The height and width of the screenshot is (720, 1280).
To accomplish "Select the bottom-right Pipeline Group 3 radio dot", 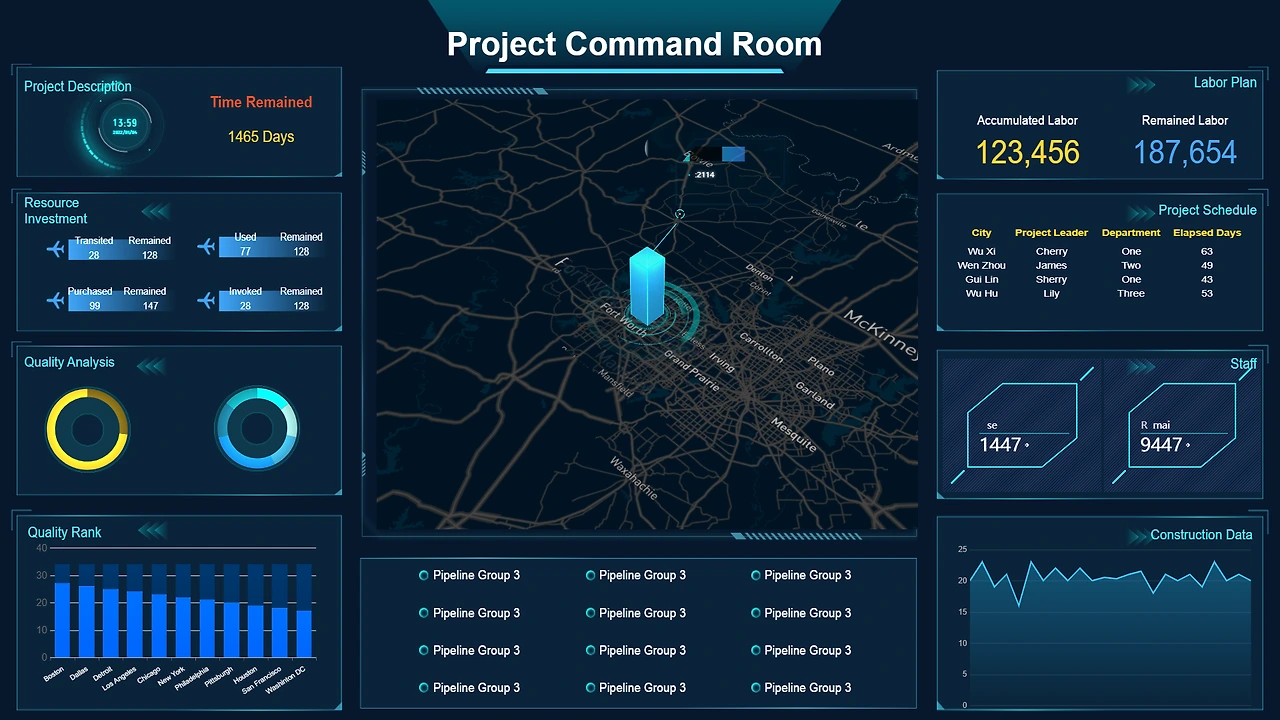I will [755, 688].
